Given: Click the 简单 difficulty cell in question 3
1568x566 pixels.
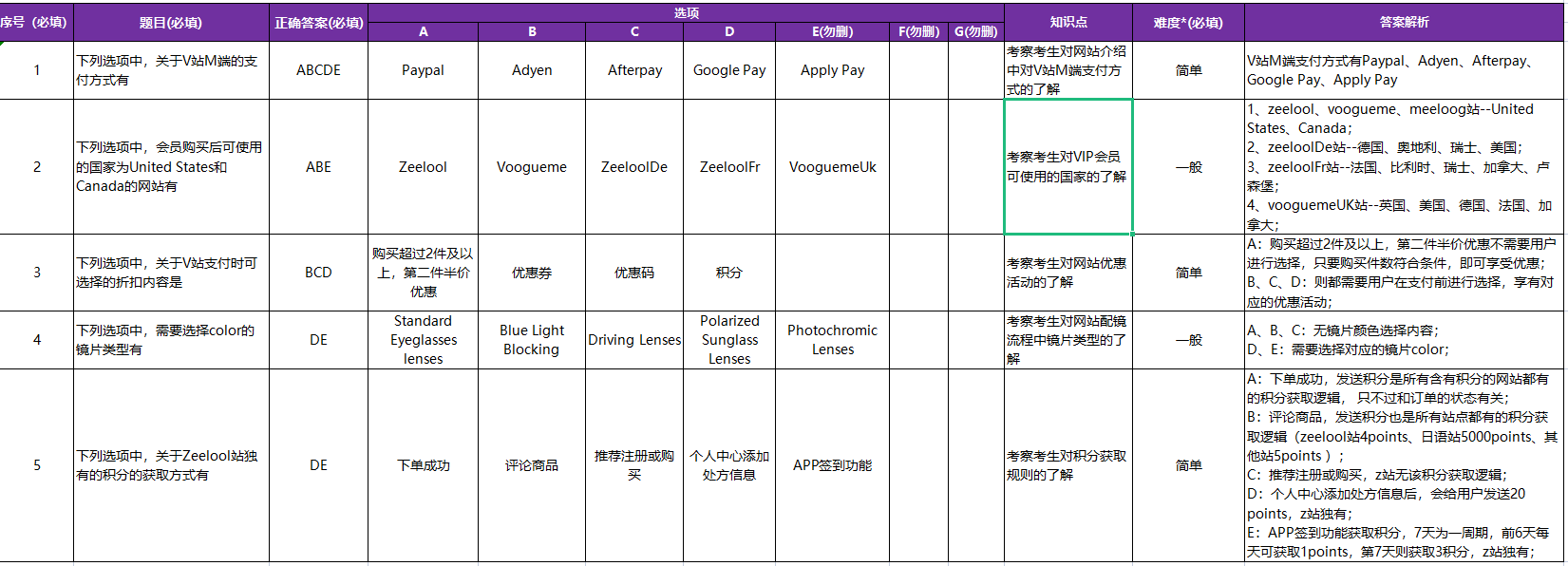Looking at the screenshot, I should pos(1188,273).
